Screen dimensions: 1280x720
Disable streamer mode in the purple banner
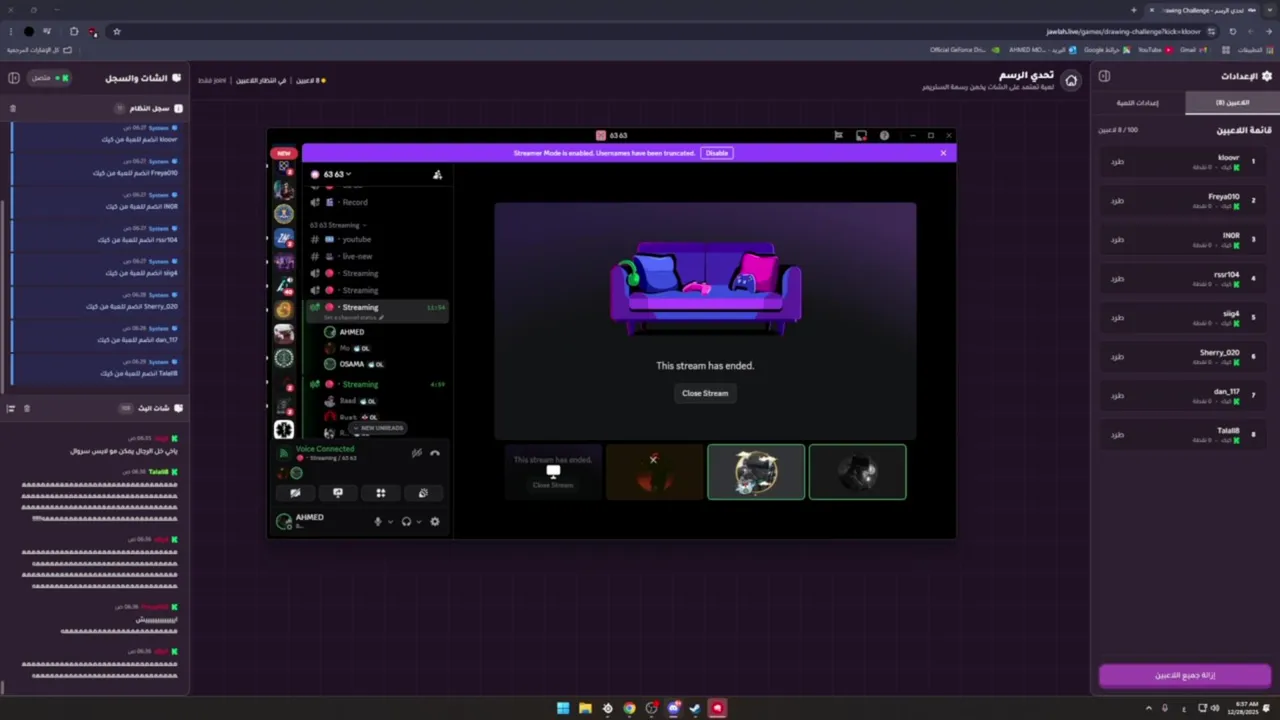717,153
